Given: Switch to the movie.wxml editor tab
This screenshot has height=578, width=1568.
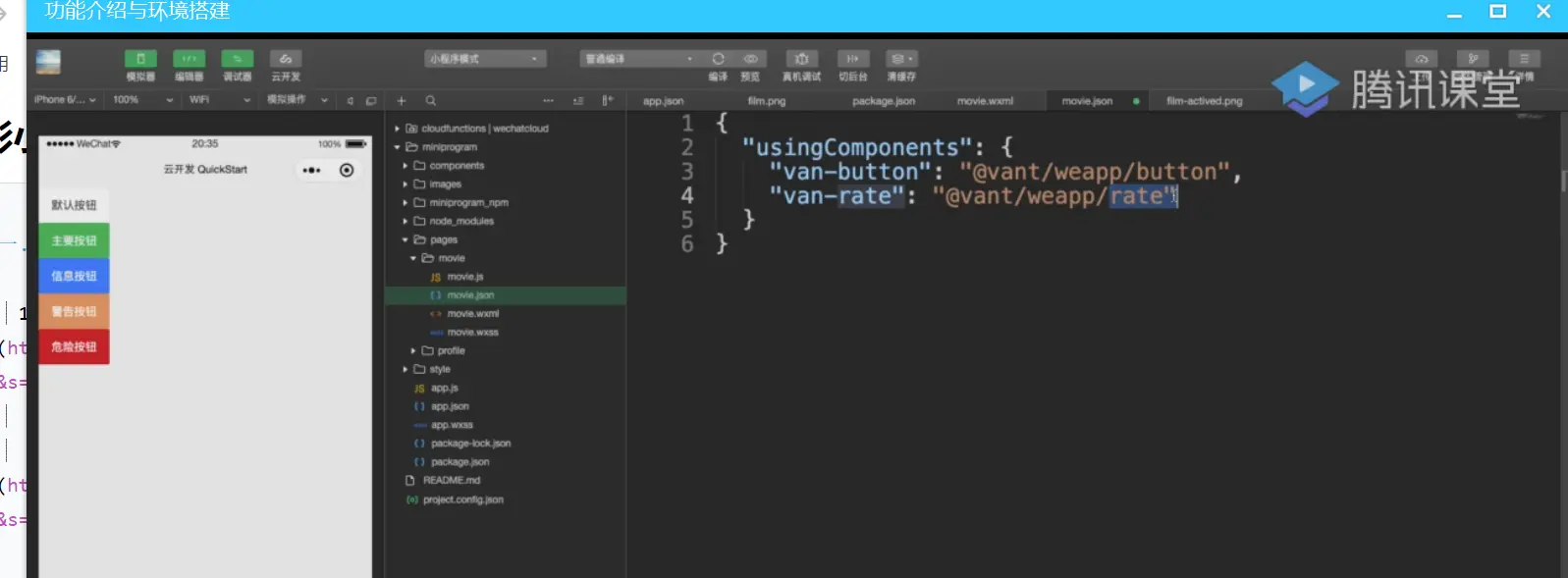Looking at the screenshot, I should [985, 101].
